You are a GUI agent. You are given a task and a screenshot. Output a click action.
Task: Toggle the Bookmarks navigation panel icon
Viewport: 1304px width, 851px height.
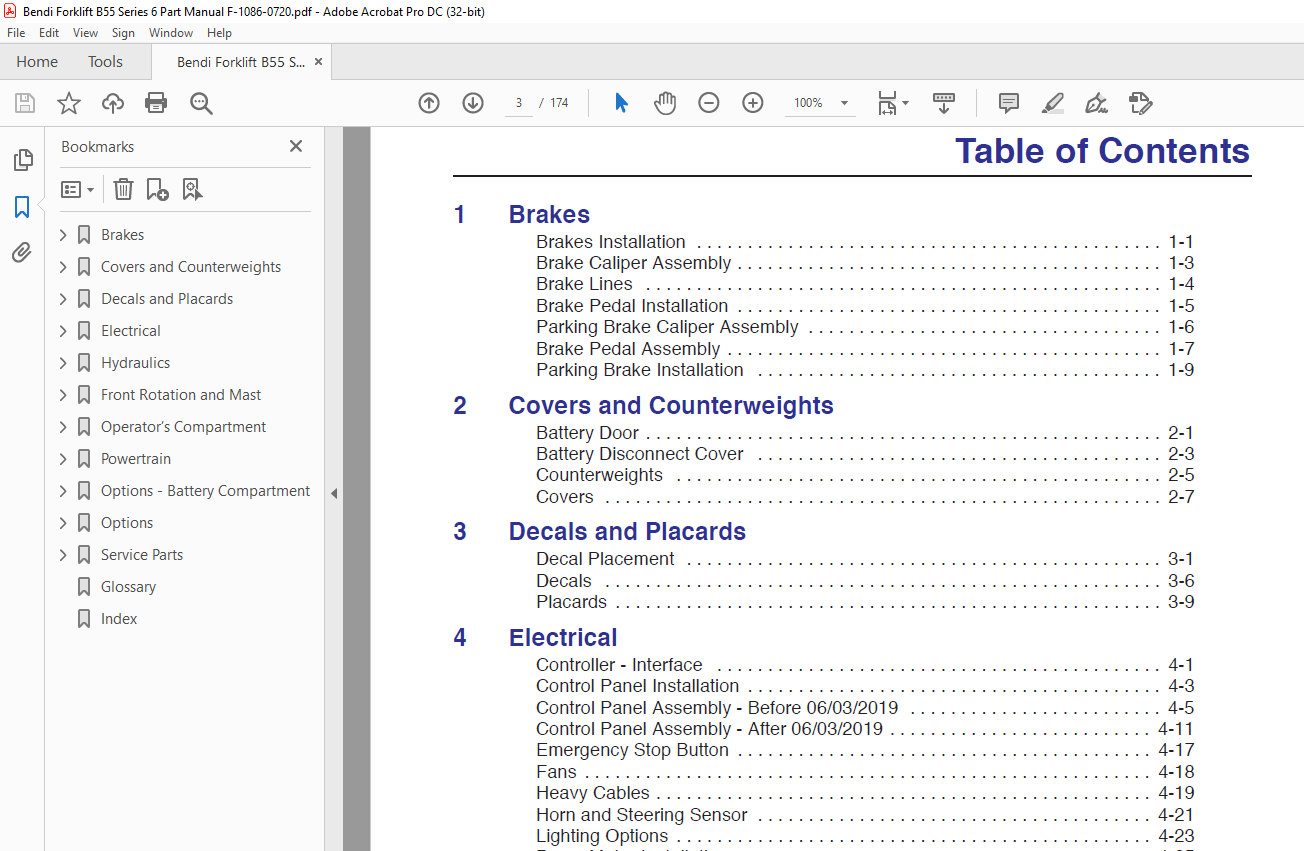point(22,207)
